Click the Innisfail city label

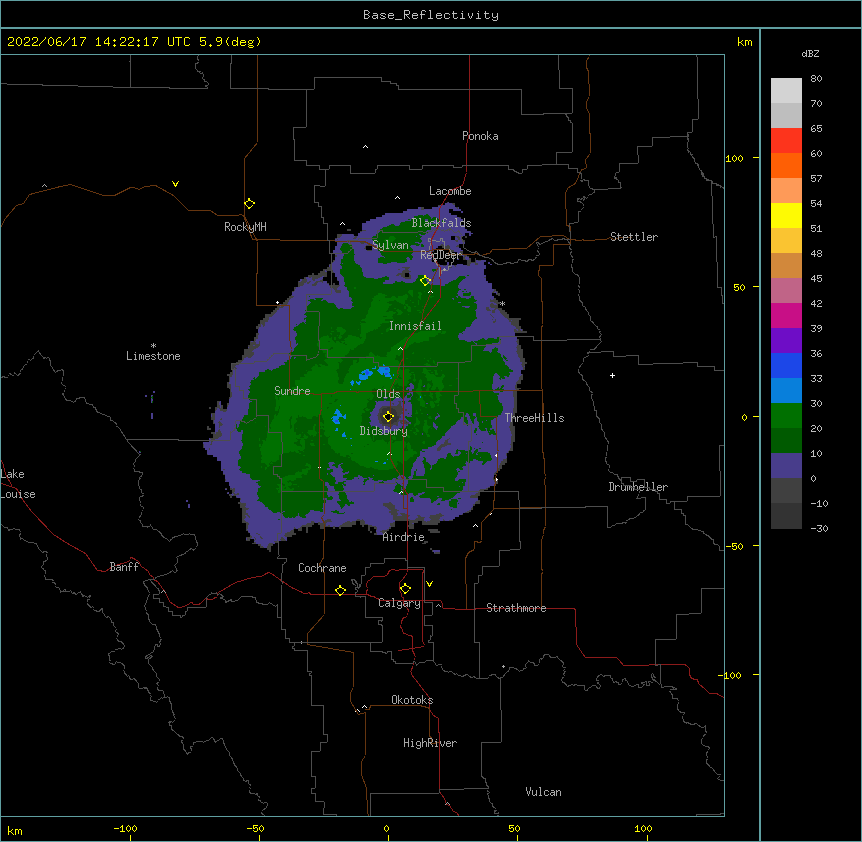[x=415, y=326]
